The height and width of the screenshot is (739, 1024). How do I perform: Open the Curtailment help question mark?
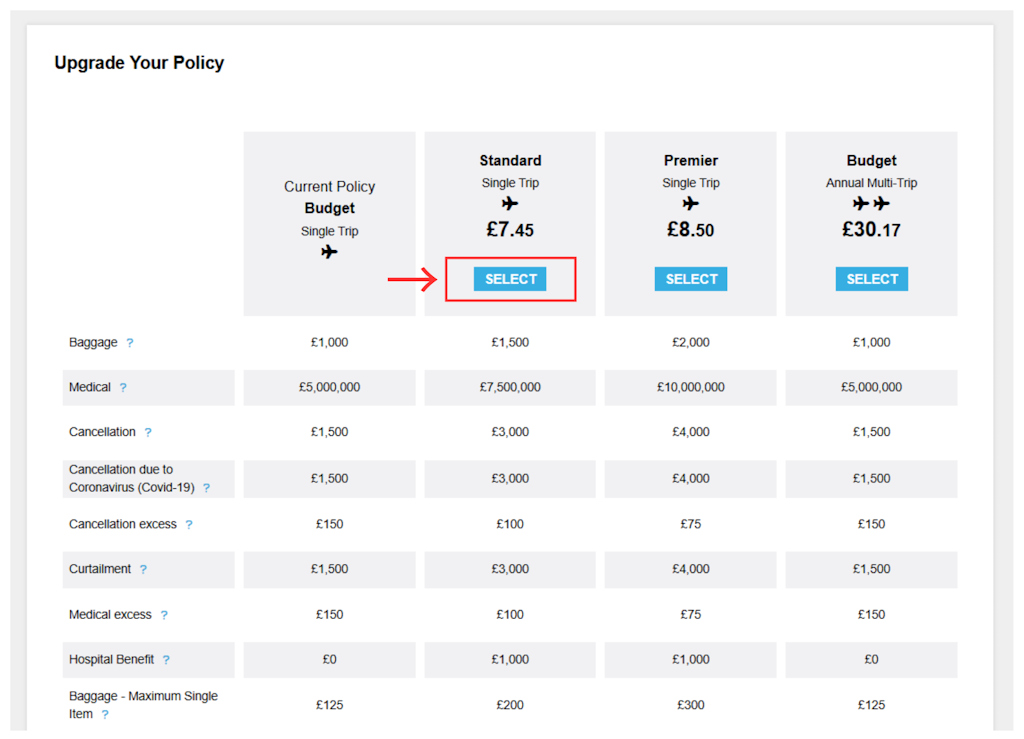click(x=143, y=569)
